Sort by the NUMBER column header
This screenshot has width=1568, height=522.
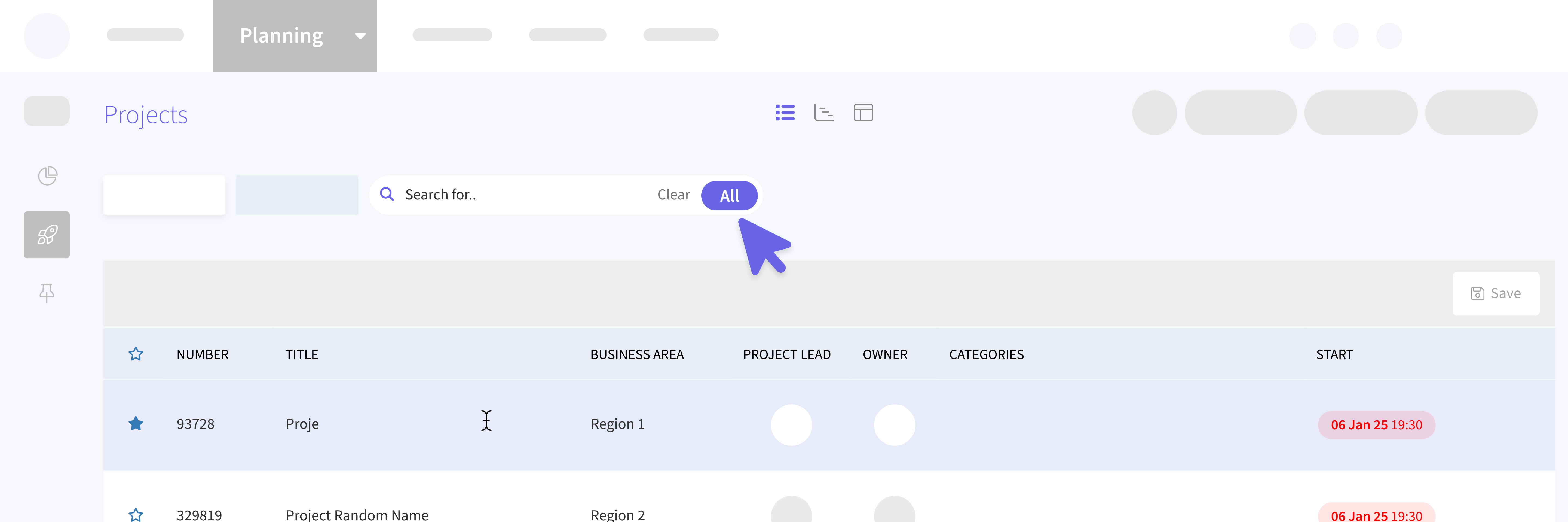[x=203, y=354]
